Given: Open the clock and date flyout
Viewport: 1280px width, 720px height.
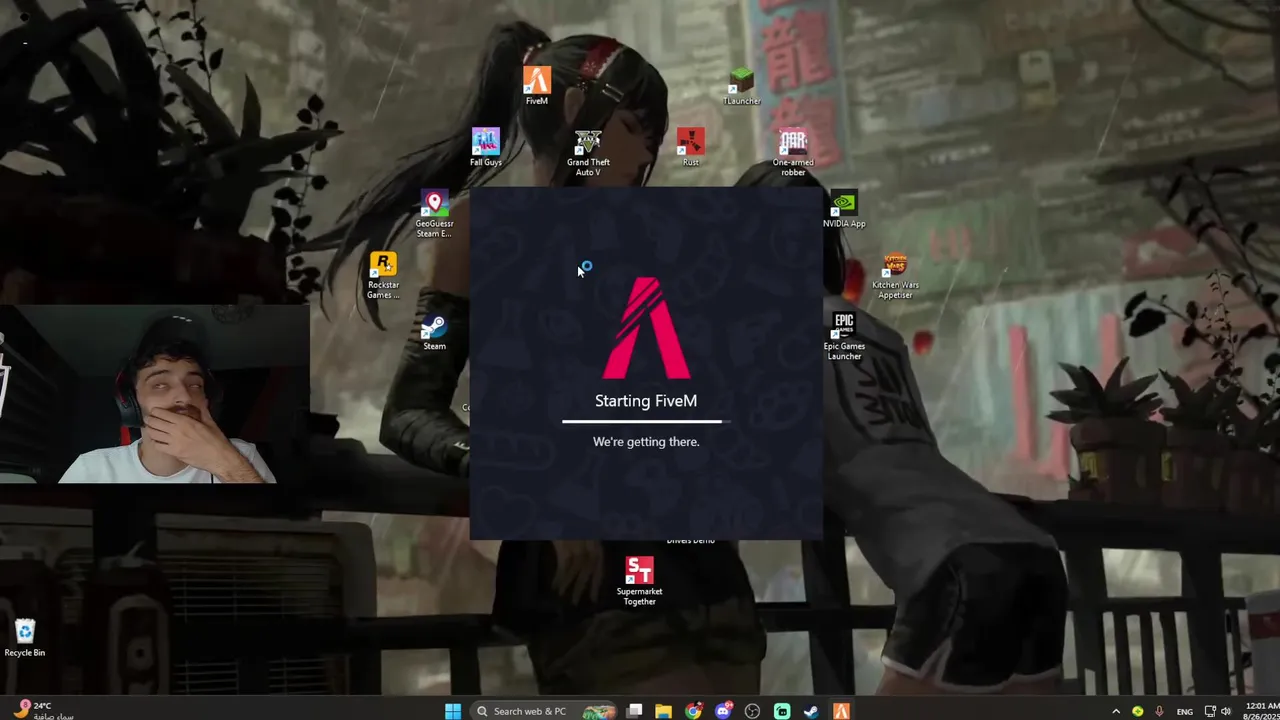Looking at the screenshot, I should 1259,711.
